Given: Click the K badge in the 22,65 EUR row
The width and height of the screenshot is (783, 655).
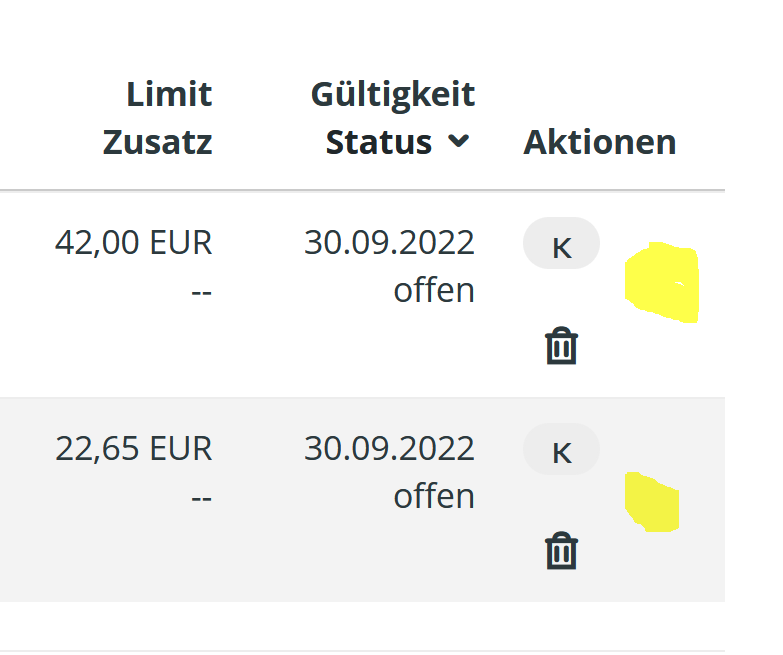Looking at the screenshot, I should [x=561, y=449].
